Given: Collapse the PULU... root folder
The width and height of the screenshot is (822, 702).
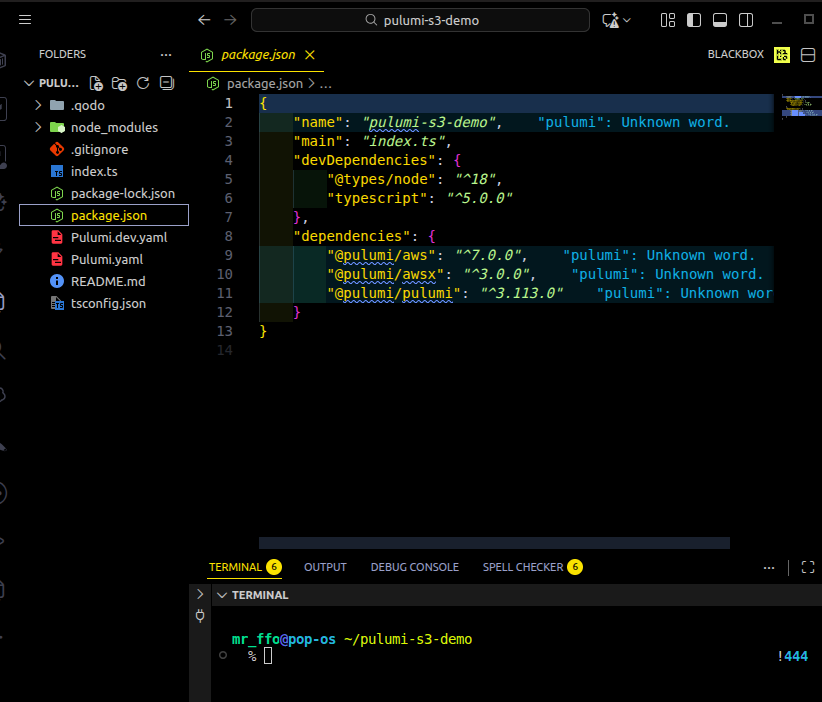Looking at the screenshot, I should pyautogui.click(x=29, y=83).
